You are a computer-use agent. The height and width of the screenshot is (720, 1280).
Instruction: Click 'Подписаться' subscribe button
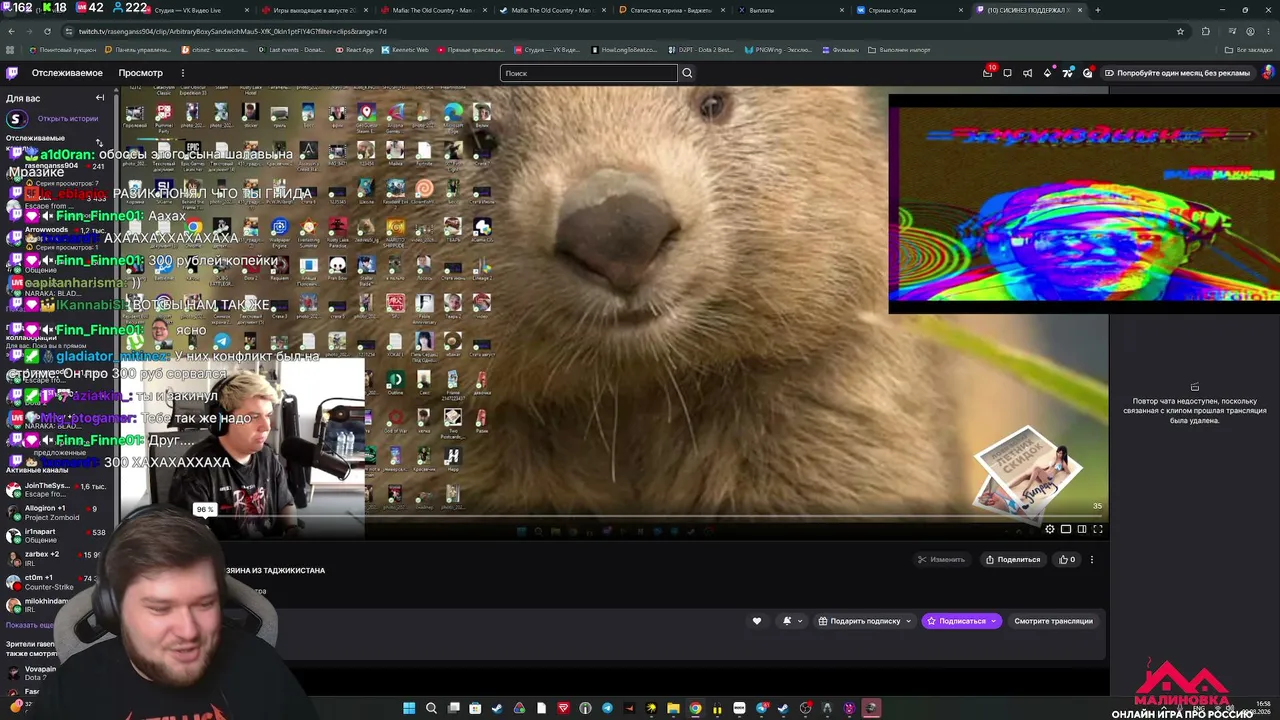point(961,621)
